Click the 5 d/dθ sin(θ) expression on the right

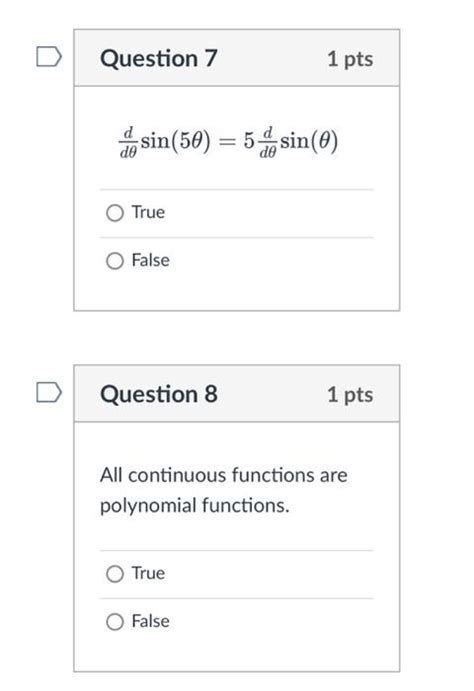(291, 142)
